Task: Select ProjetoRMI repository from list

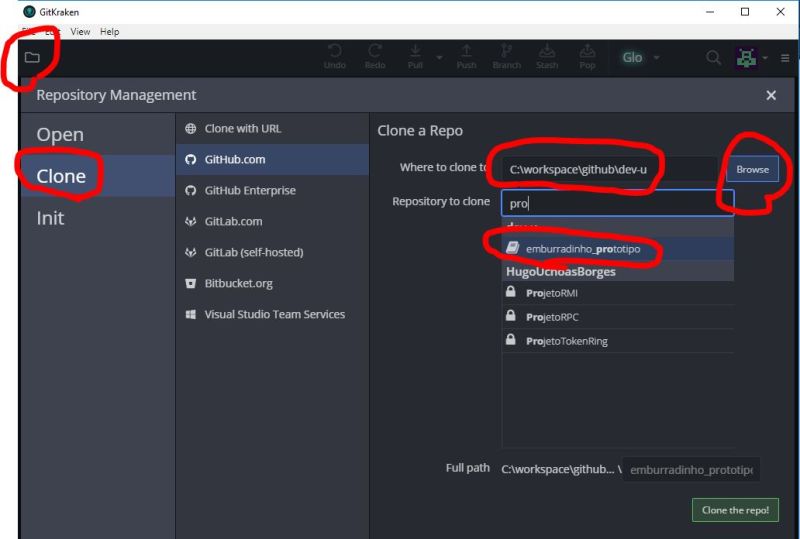Action: 617,293
